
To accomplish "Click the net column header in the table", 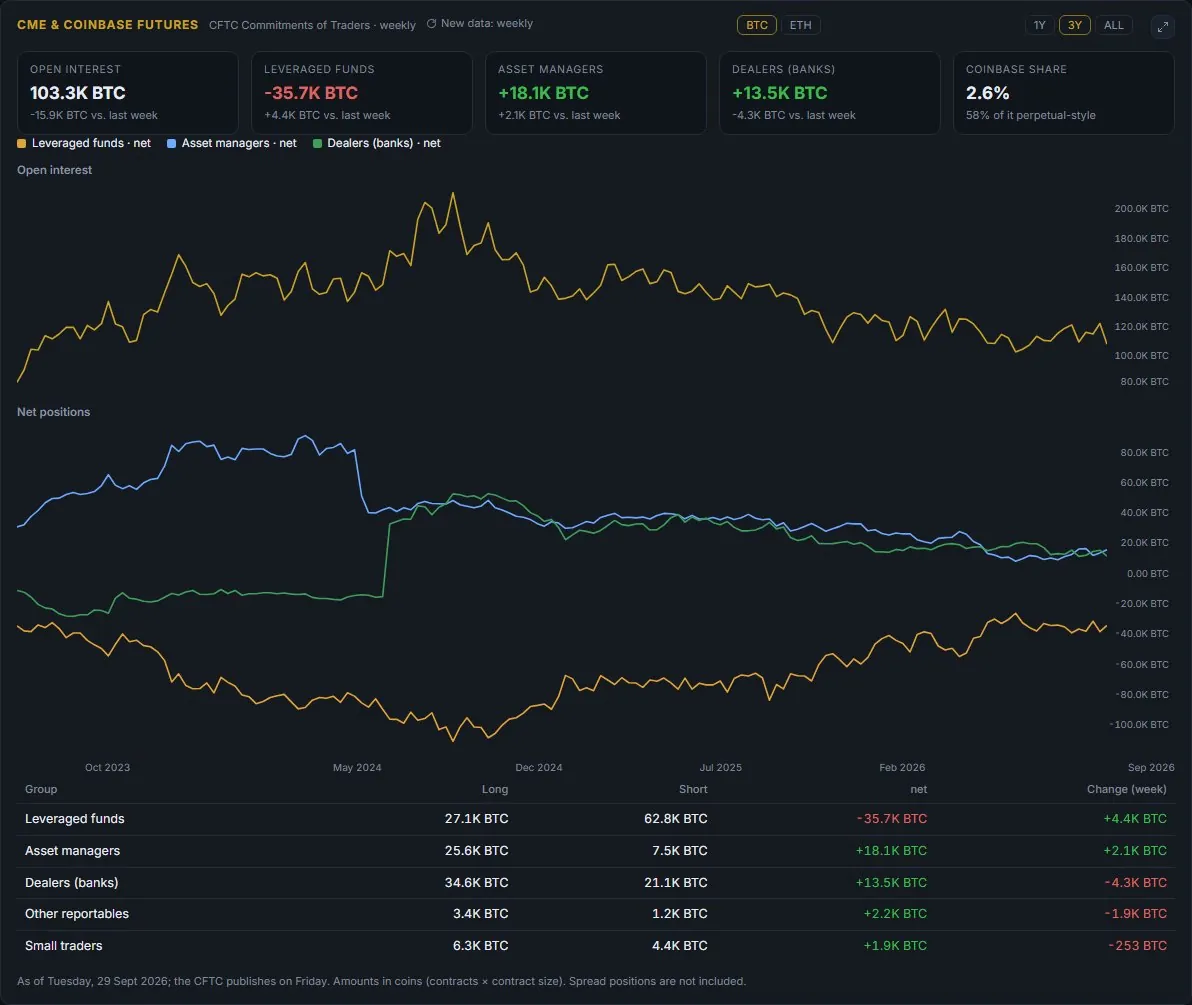I will (918, 789).
